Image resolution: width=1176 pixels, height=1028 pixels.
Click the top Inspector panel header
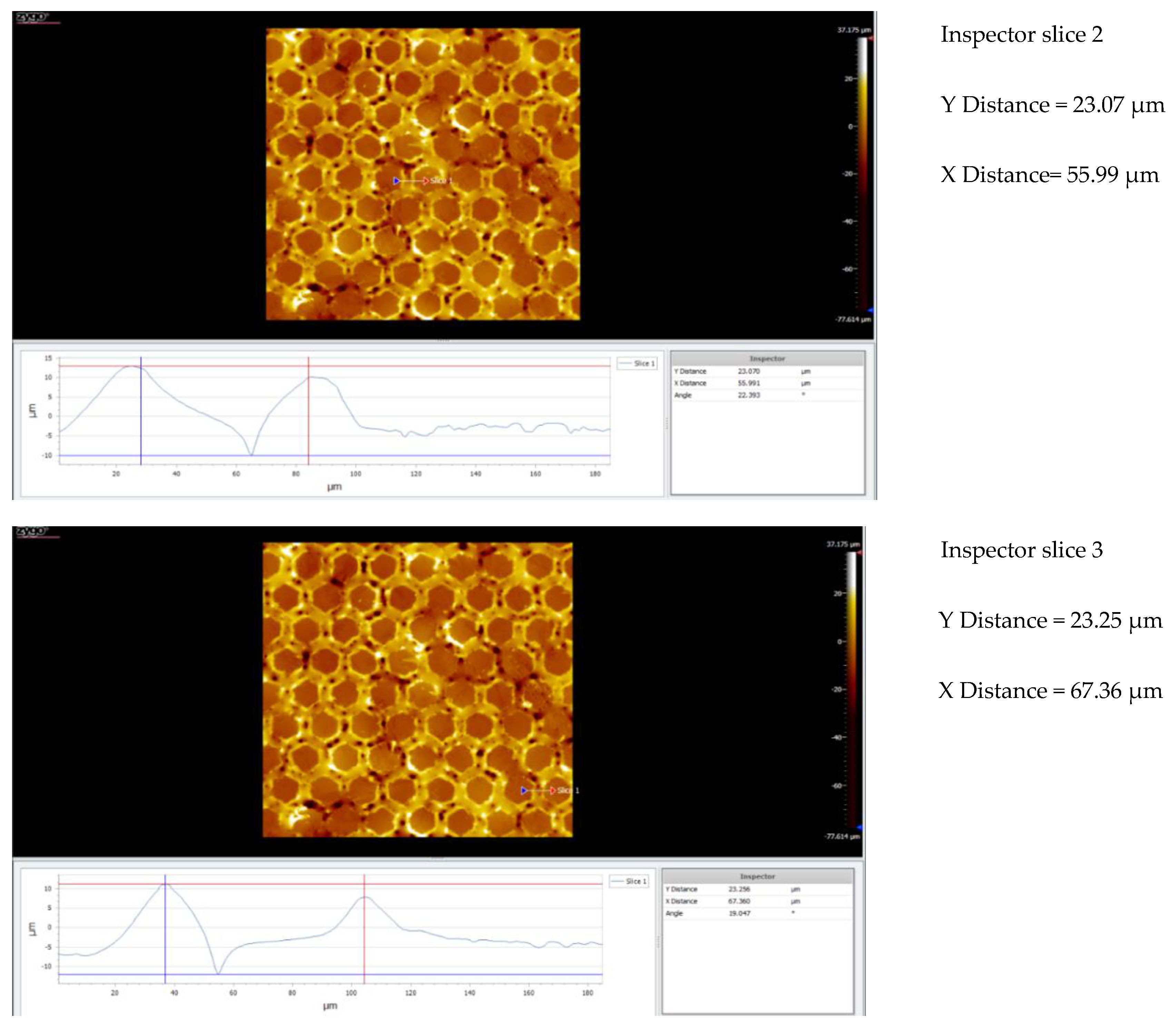[767, 359]
